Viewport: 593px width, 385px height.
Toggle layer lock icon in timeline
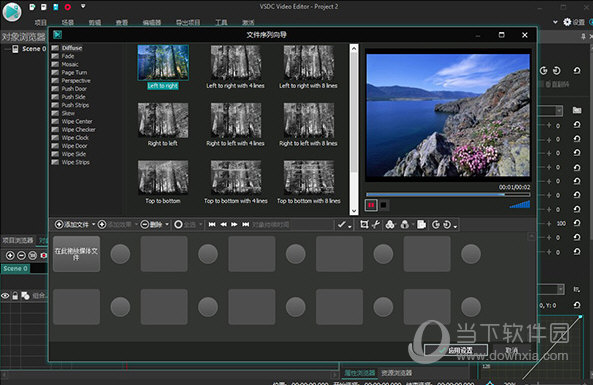[15, 296]
